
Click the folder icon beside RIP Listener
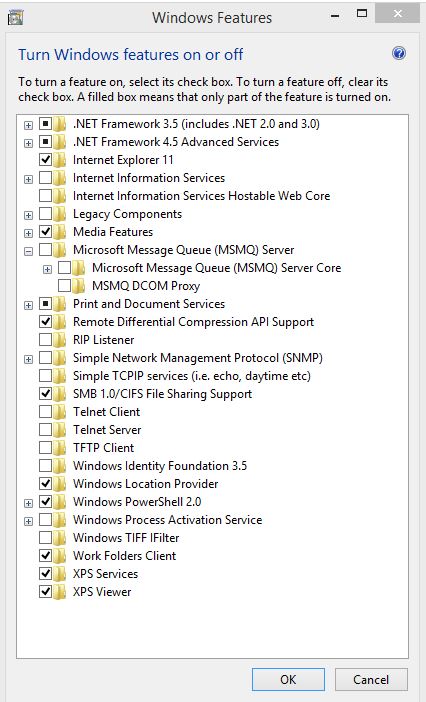pyautogui.click(x=60, y=340)
